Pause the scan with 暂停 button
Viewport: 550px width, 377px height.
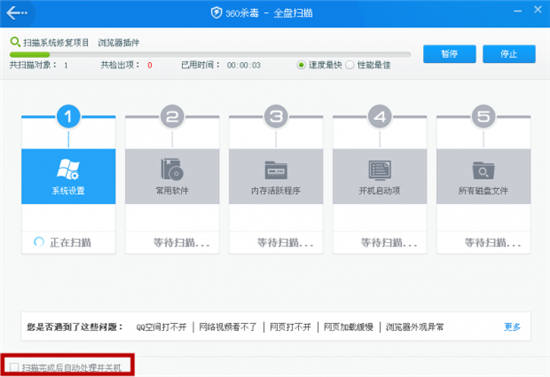(x=449, y=54)
